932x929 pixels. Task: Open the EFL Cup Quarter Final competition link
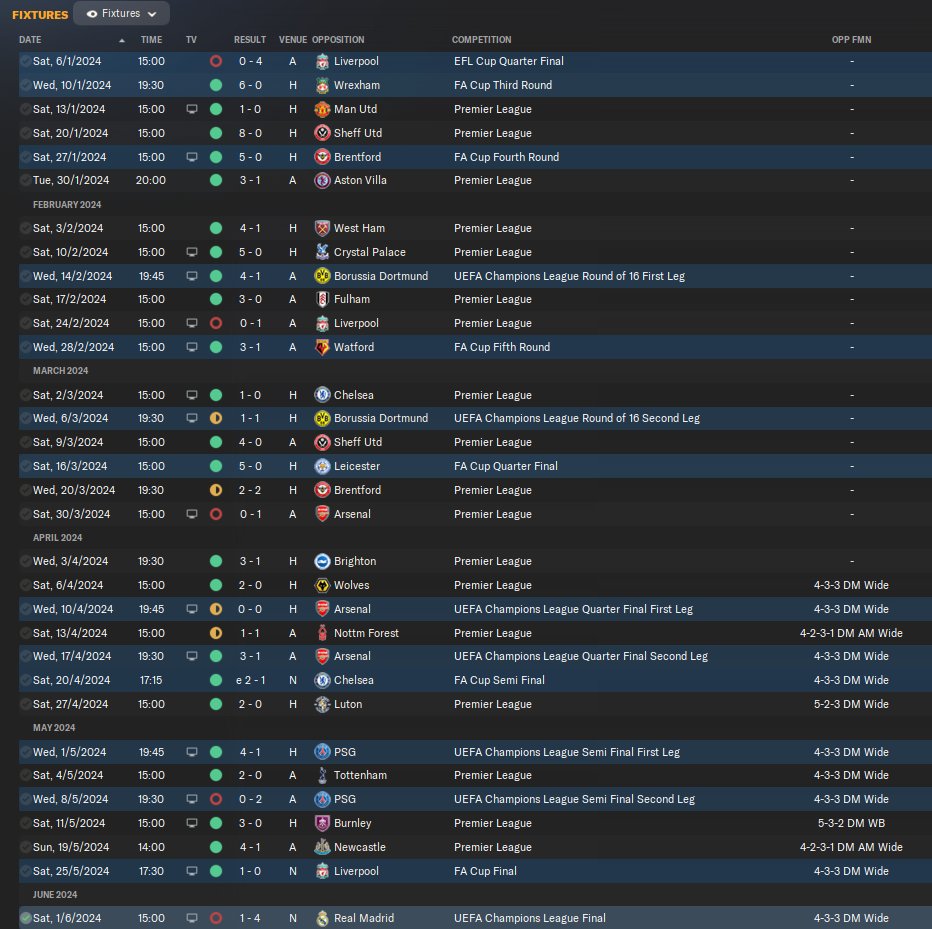click(509, 61)
